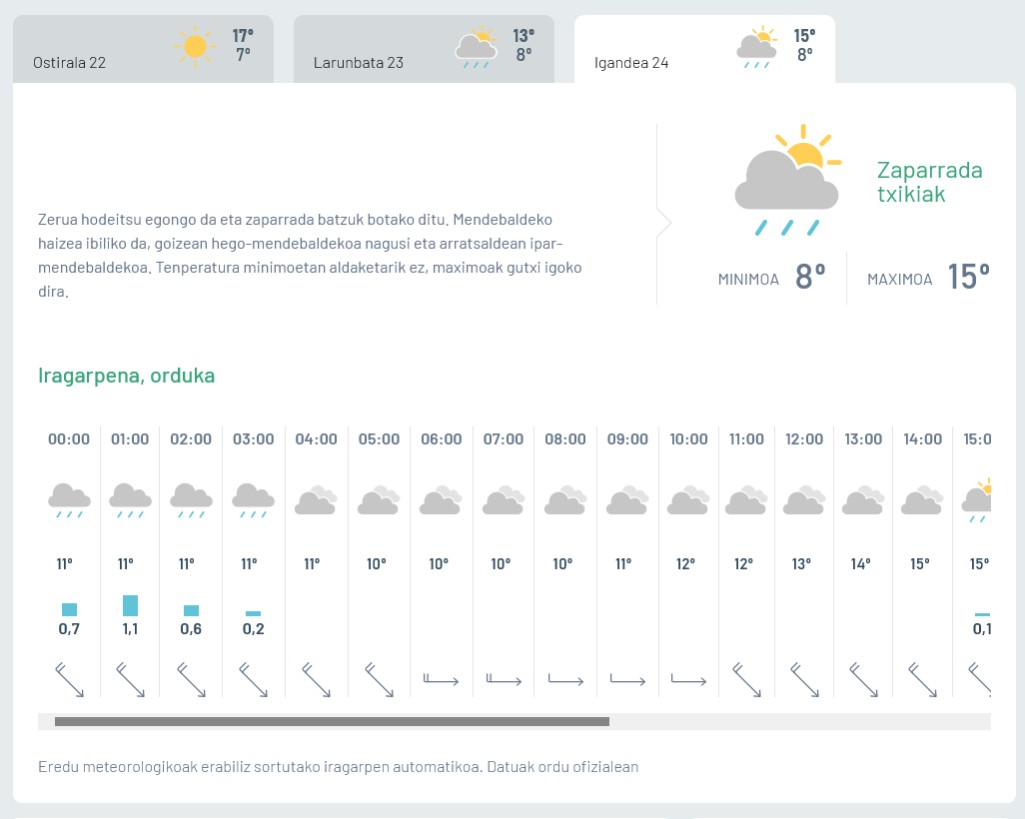Click the 13° temperature at 12:00

801,563
